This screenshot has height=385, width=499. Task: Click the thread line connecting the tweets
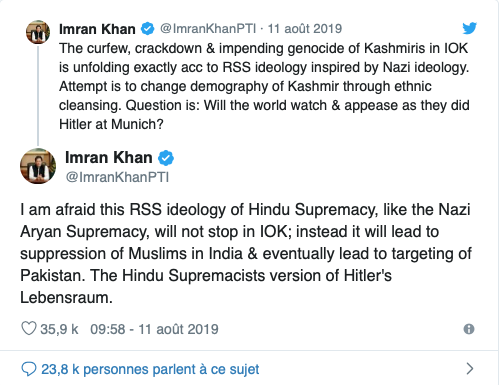[38, 96]
